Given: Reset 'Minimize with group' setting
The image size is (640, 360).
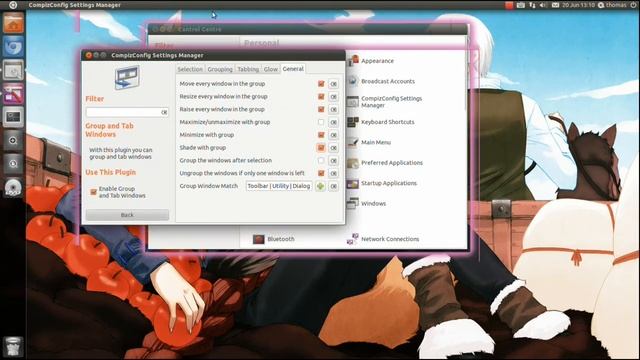Looking at the screenshot, I should 333,135.
